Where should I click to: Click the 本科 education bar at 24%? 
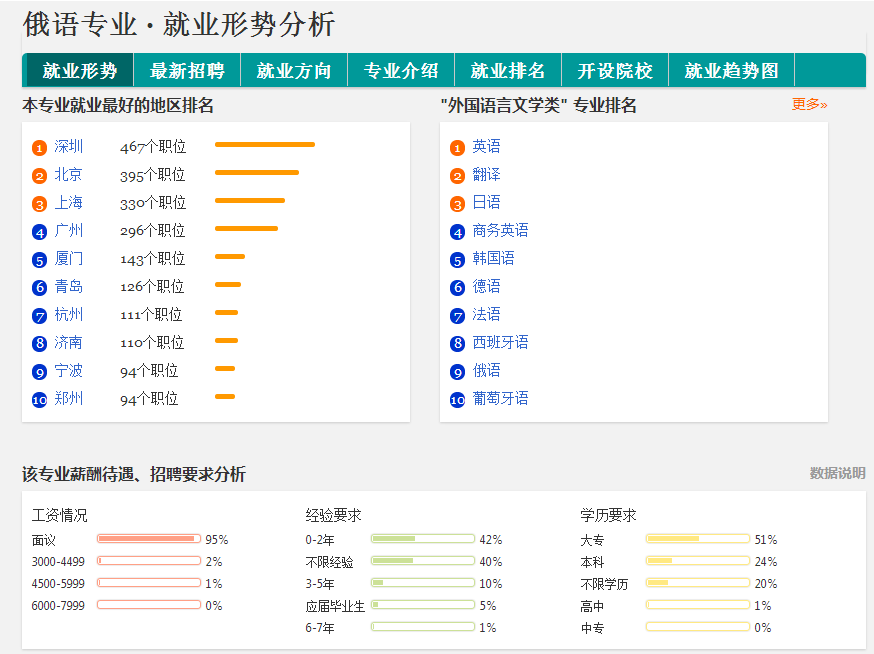pyautogui.click(x=697, y=560)
